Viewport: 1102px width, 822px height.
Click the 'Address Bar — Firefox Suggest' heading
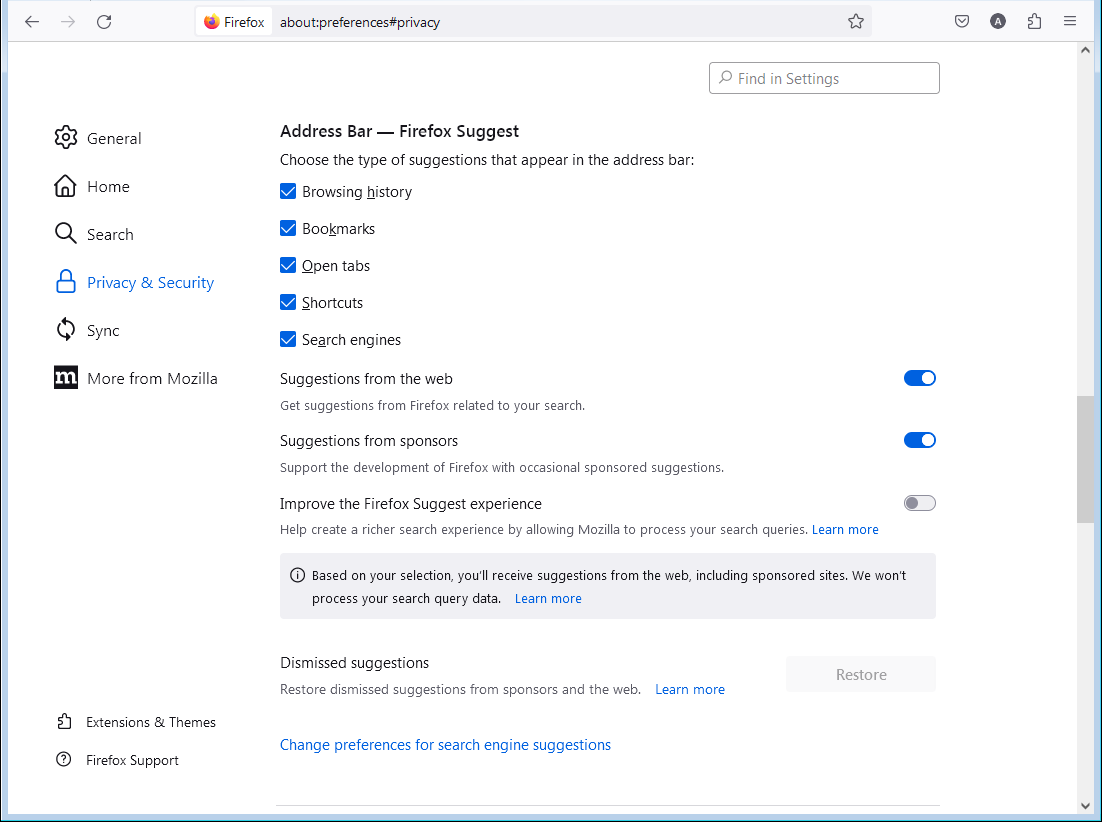tap(399, 131)
